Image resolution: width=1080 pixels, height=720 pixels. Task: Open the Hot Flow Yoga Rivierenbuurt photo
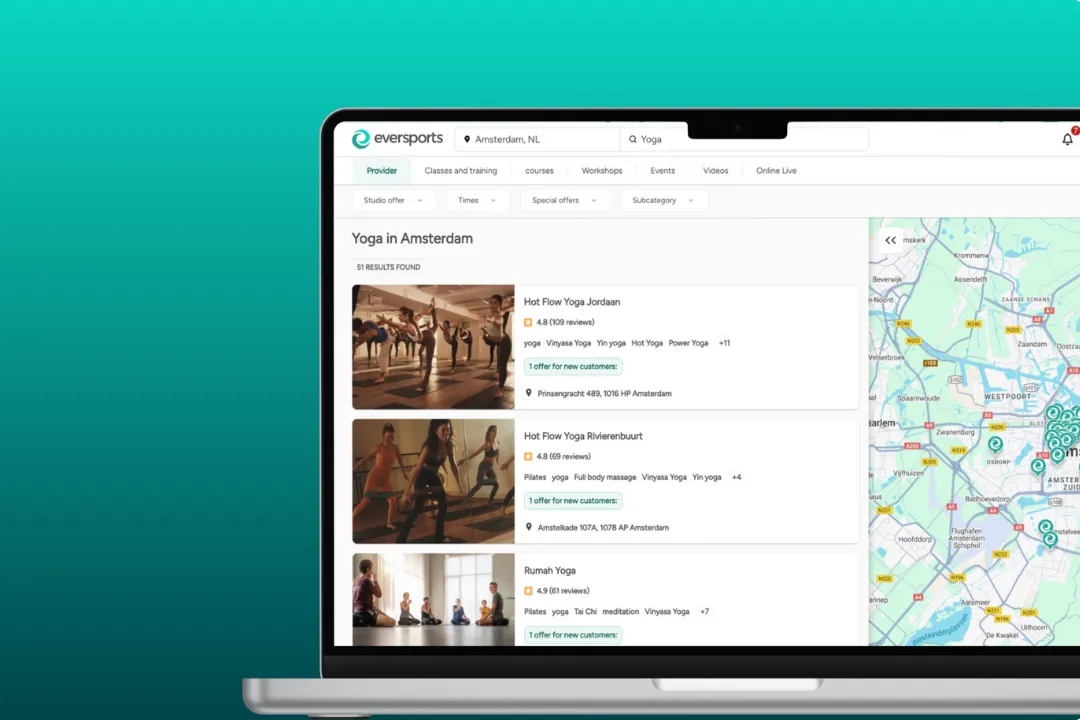(433, 482)
